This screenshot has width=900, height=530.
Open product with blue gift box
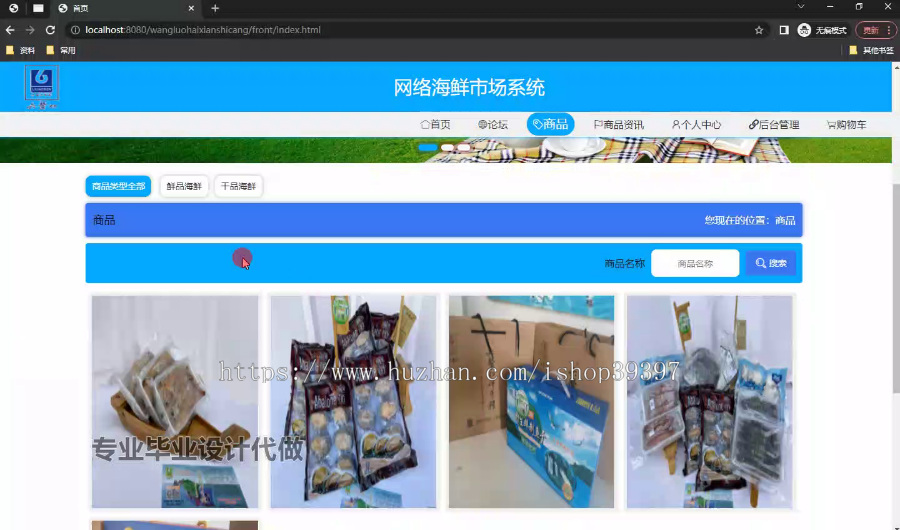tap(532, 401)
